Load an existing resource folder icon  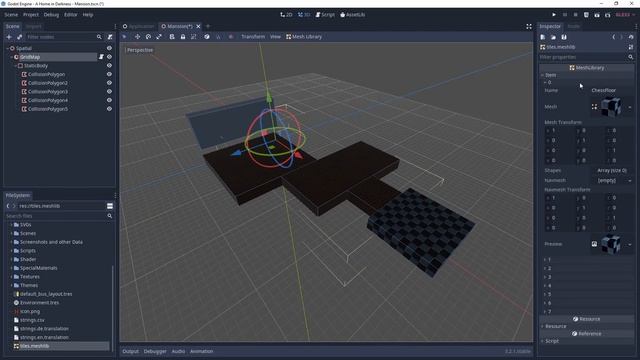[x=553, y=37]
